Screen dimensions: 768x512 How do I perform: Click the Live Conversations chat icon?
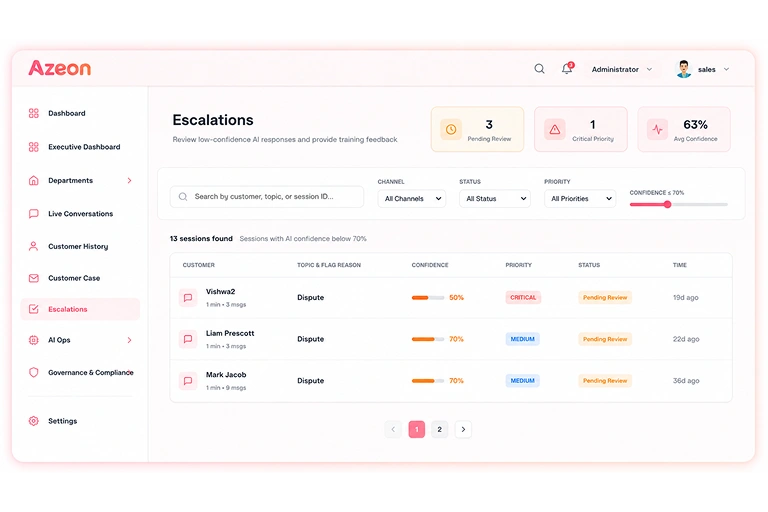[x=33, y=214]
